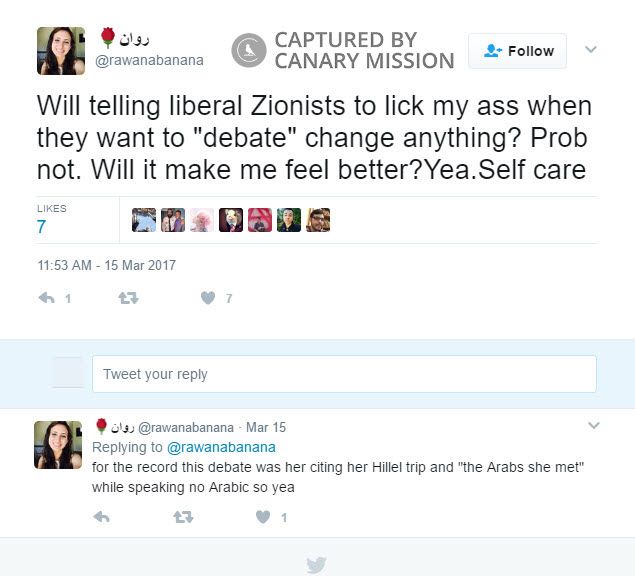Like the main tweet via the heart icon
This screenshot has height=576, width=635.
(208, 298)
